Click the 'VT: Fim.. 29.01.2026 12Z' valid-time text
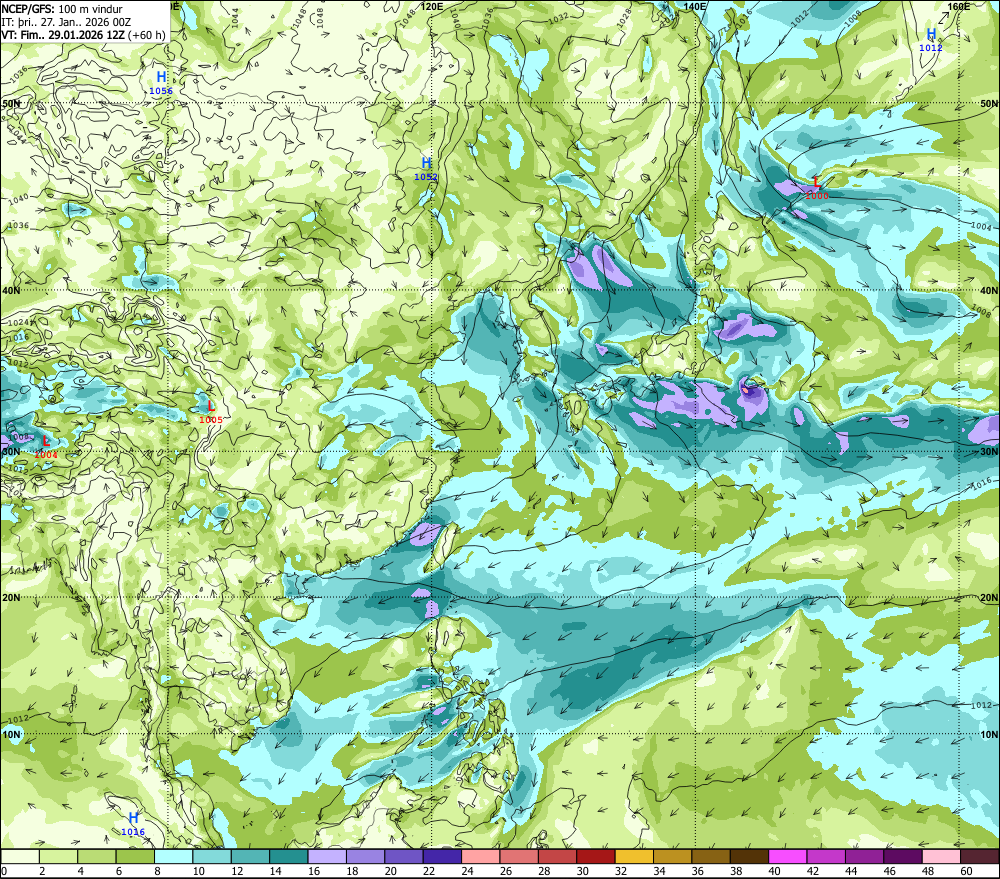The height and width of the screenshot is (879, 1000). pyautogui.click(x=63, y=34)
